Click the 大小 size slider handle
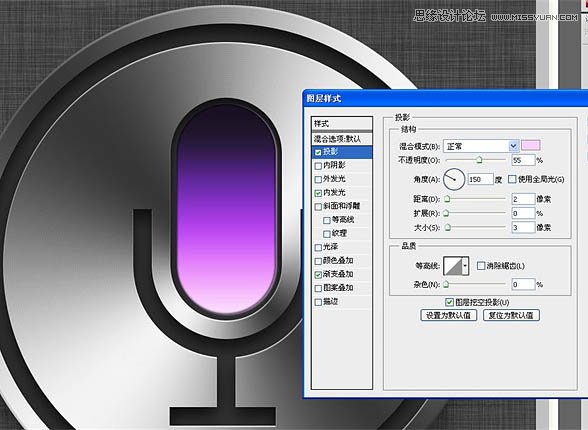The height and width of the screenshot is (430, 588). [447, 227]
